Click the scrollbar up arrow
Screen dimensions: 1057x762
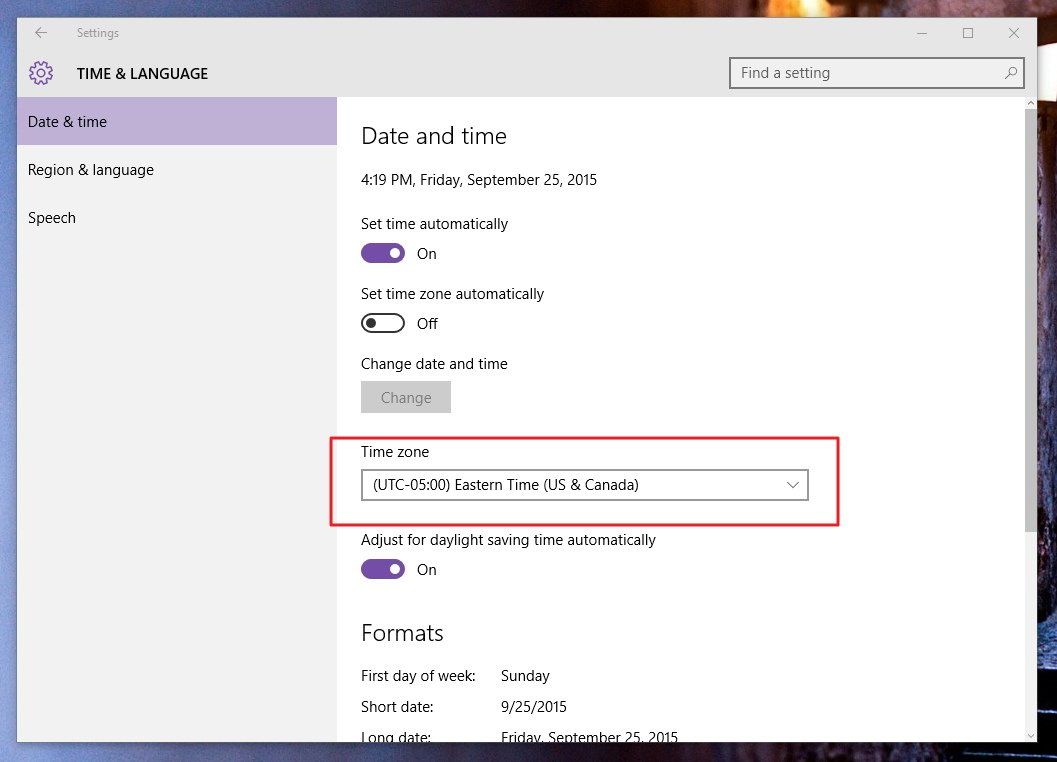coord(1030,101)
